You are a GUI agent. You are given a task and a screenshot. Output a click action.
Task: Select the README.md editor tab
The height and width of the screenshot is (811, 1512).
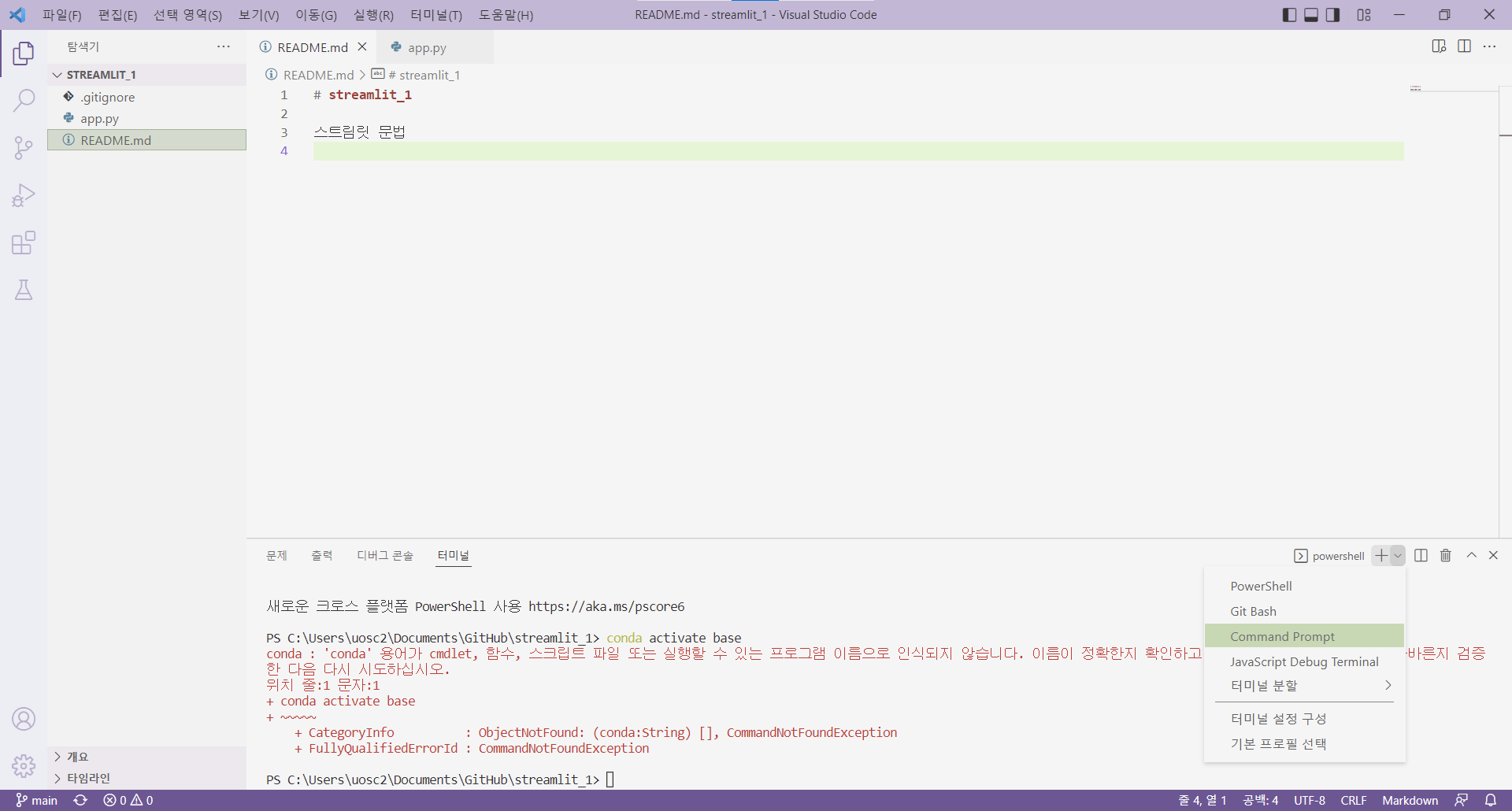[x=313, y=47]
